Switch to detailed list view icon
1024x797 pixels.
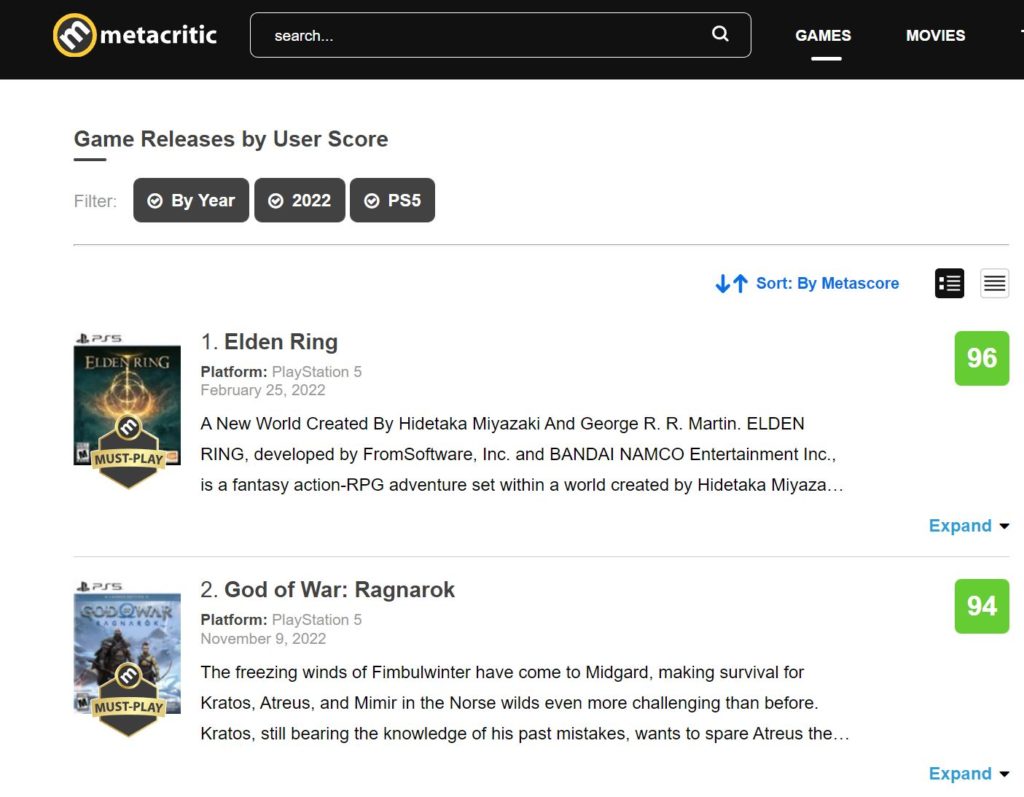(x=948, y=283)
